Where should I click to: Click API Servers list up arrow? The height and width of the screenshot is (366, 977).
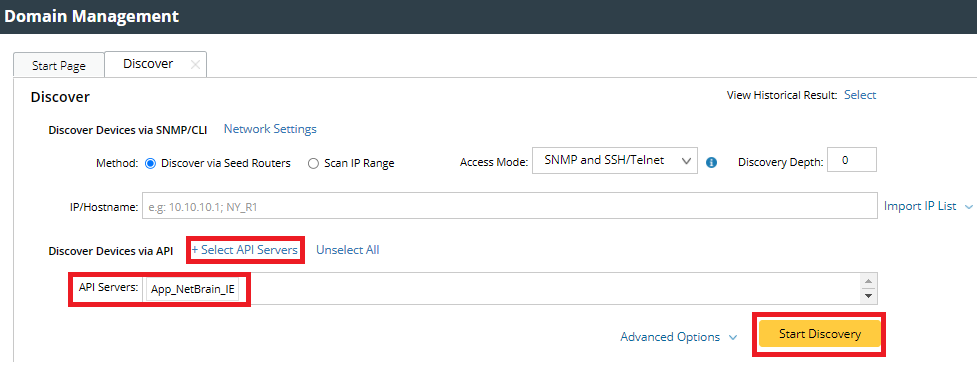[x=869, y=280]
